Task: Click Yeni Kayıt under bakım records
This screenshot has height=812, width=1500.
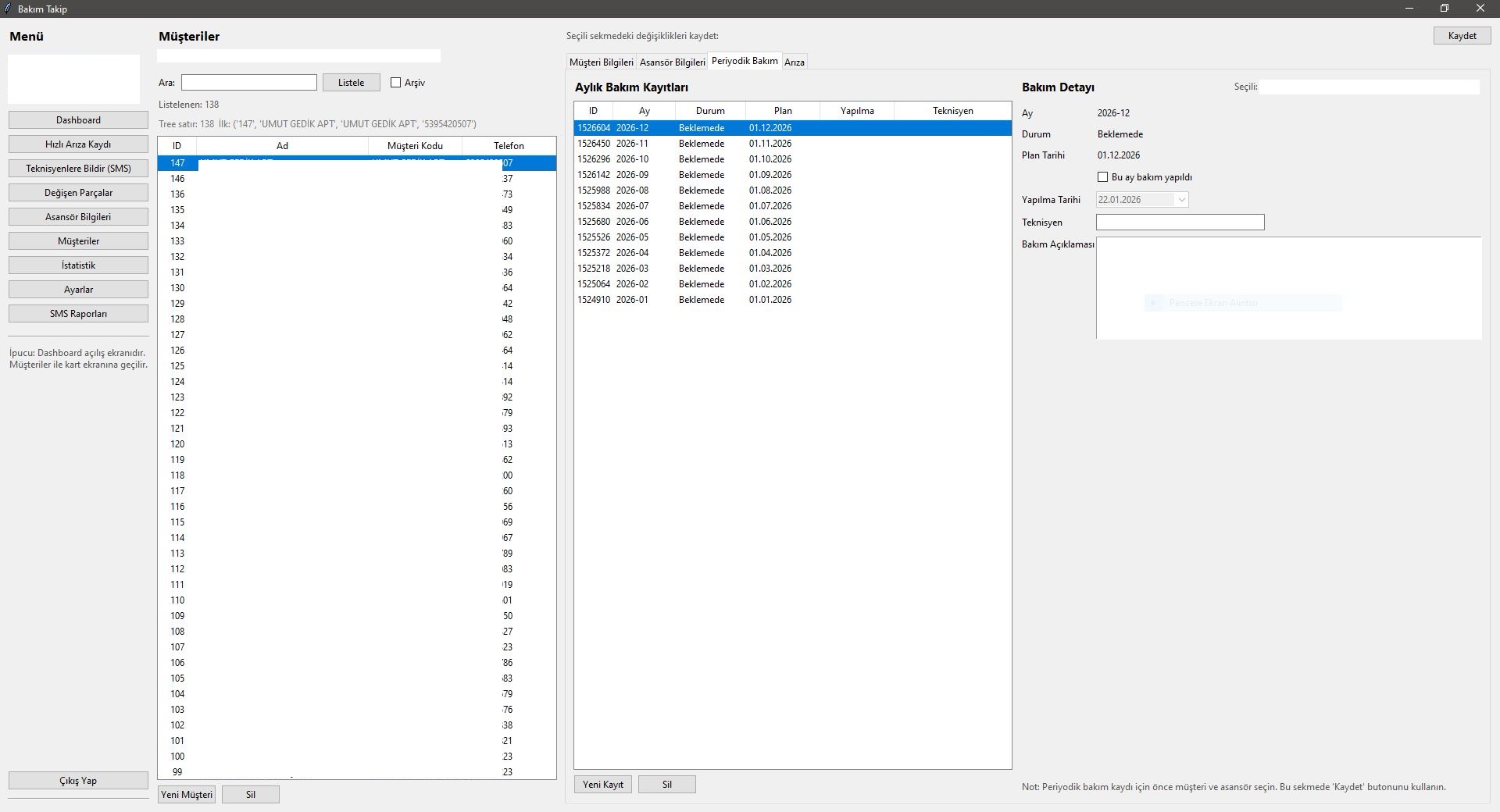Action: coord(603,785)
